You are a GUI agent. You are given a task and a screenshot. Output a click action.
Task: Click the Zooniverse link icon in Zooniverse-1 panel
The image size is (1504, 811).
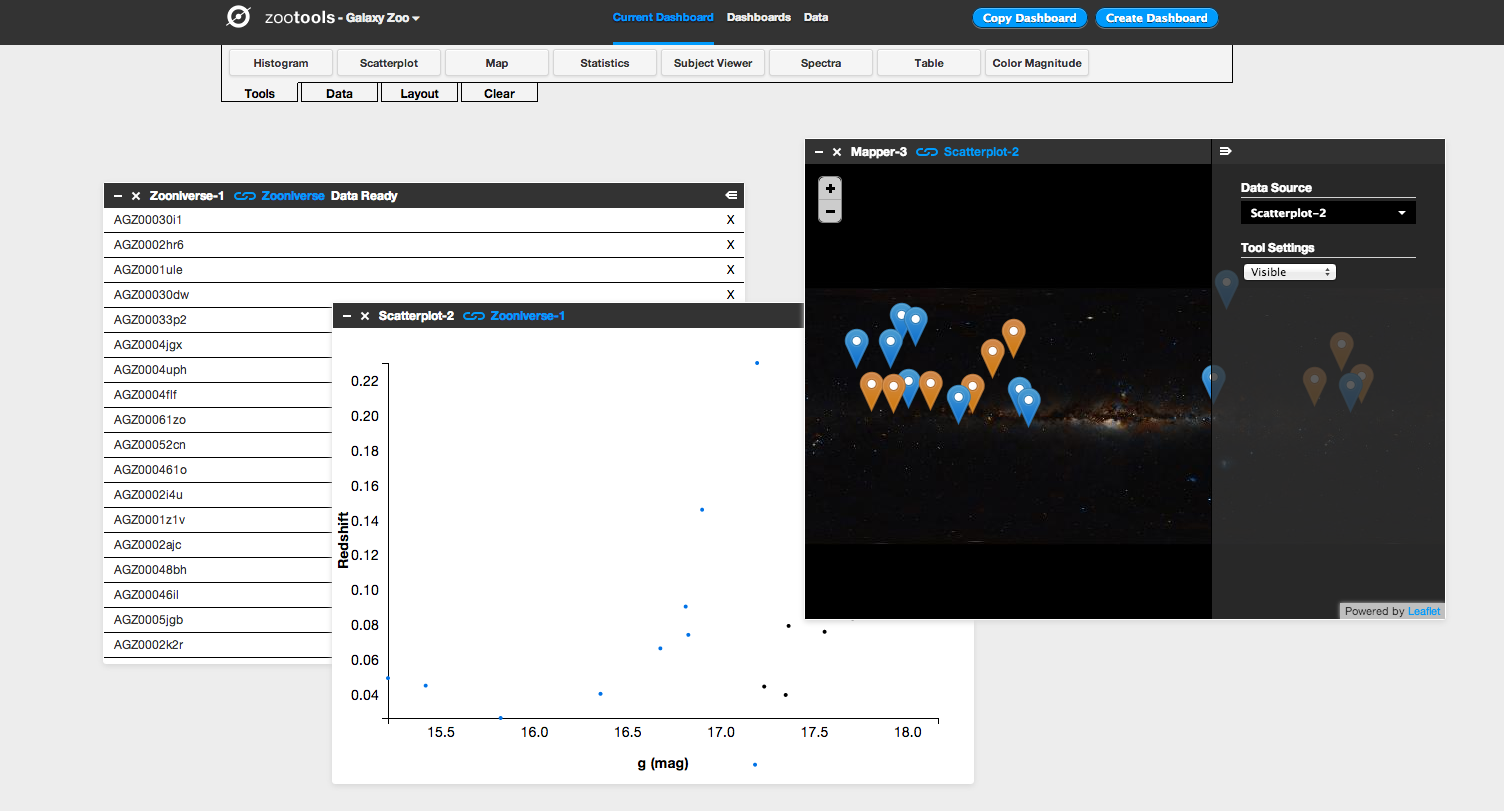245,196
